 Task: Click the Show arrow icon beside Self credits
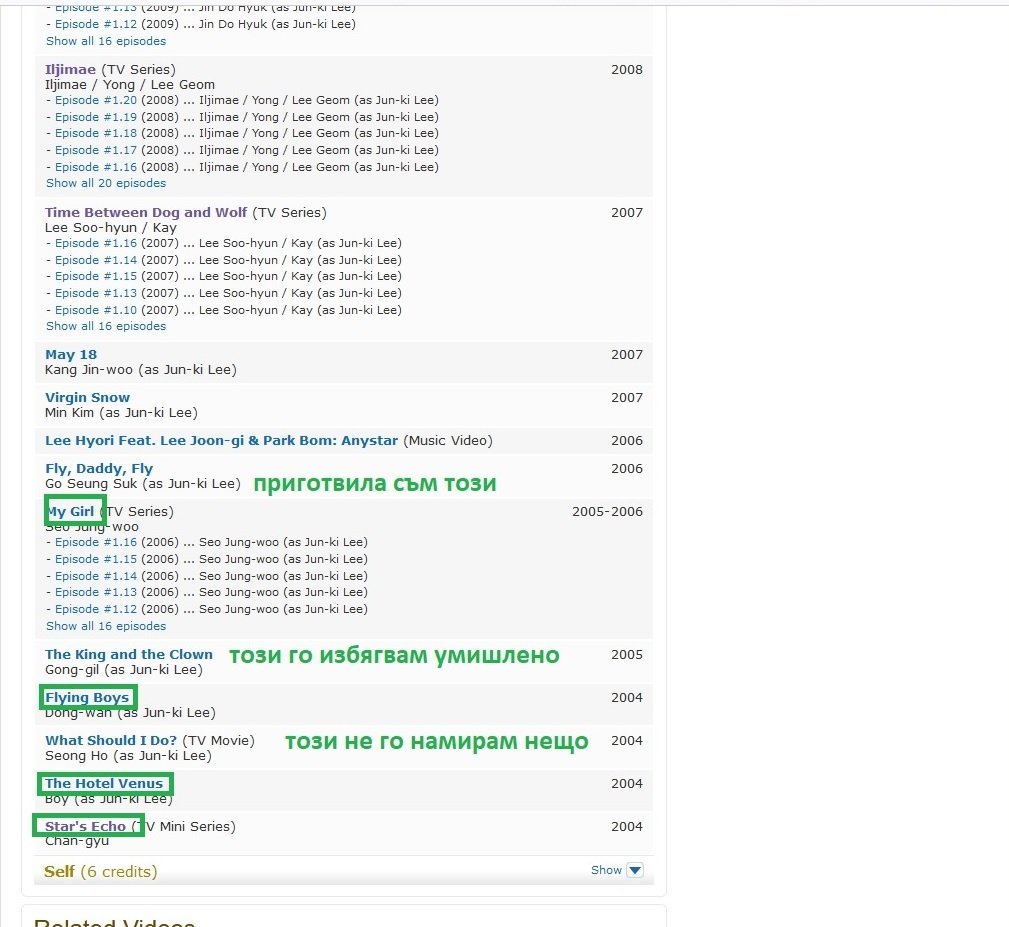(x=634, y=871)
